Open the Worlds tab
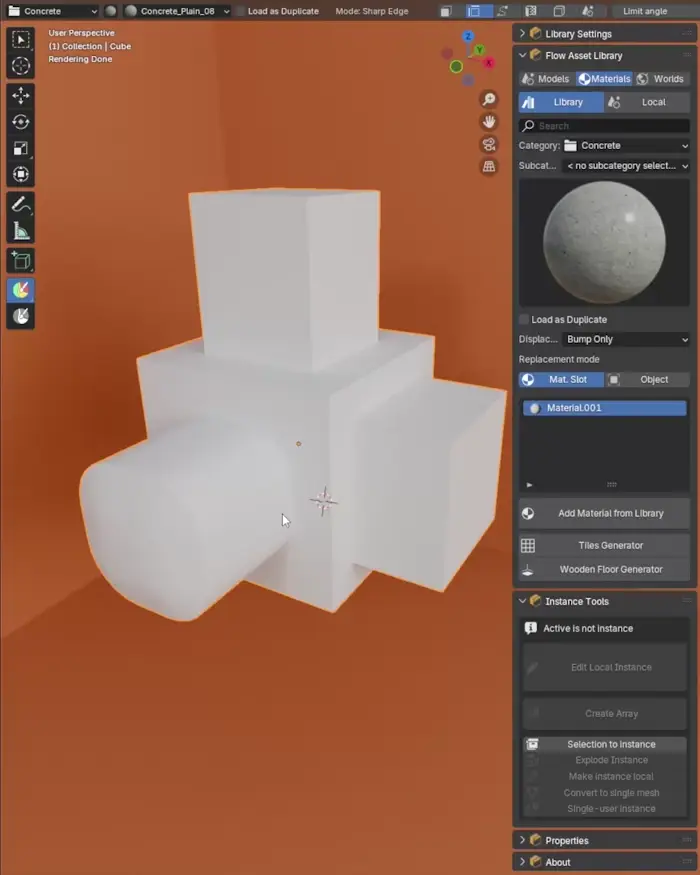The height and width of the screenshot is (875, 700). pyautogui.click(x=662, y=79)
